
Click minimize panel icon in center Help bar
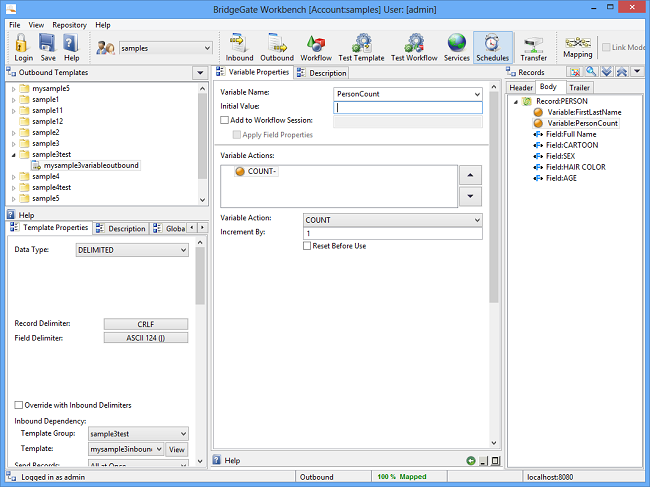tap(483, 461)
